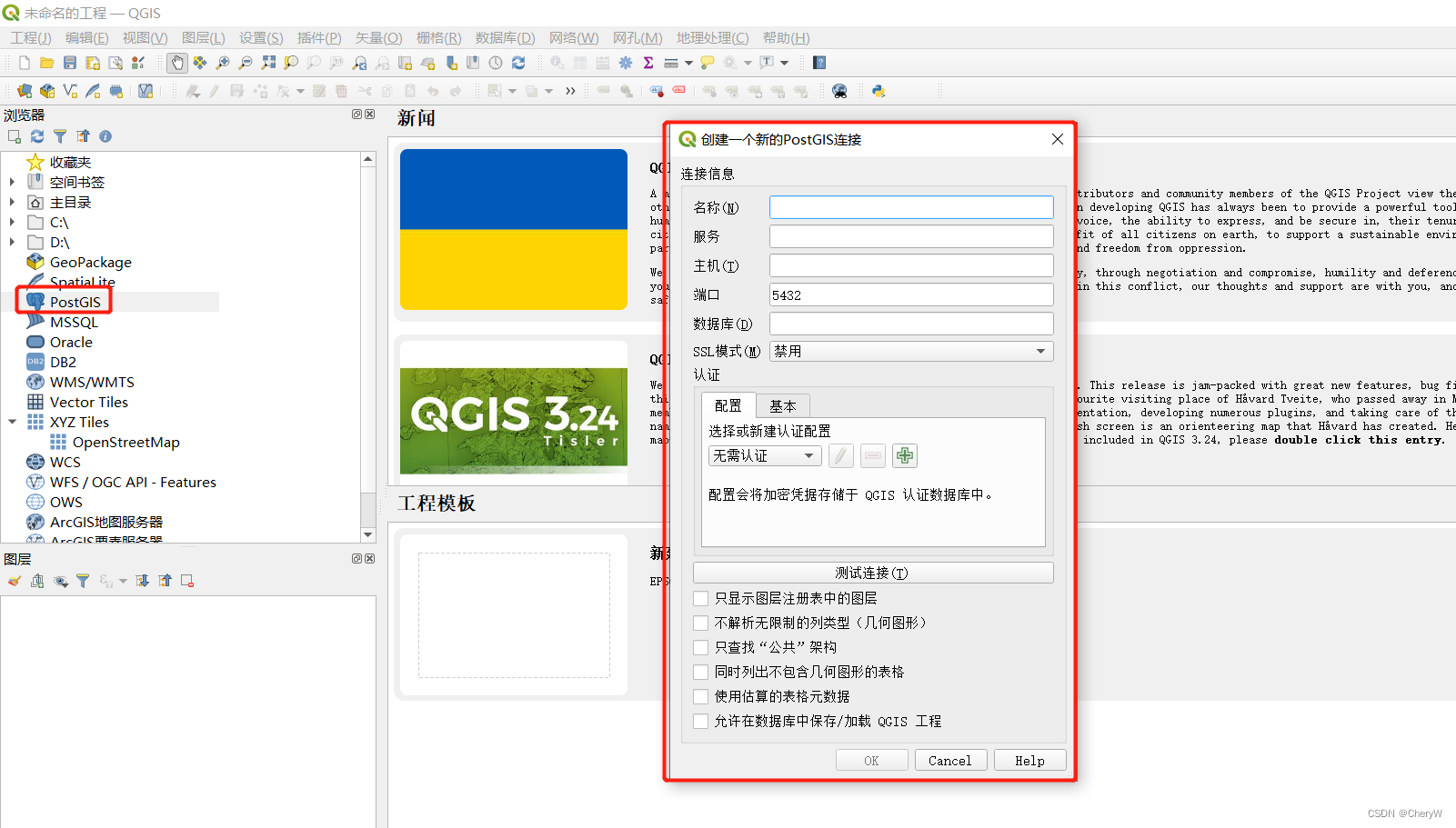Expand the C:\ drive node
This screenshot has height=828, width=1456.
click(12, 222)
